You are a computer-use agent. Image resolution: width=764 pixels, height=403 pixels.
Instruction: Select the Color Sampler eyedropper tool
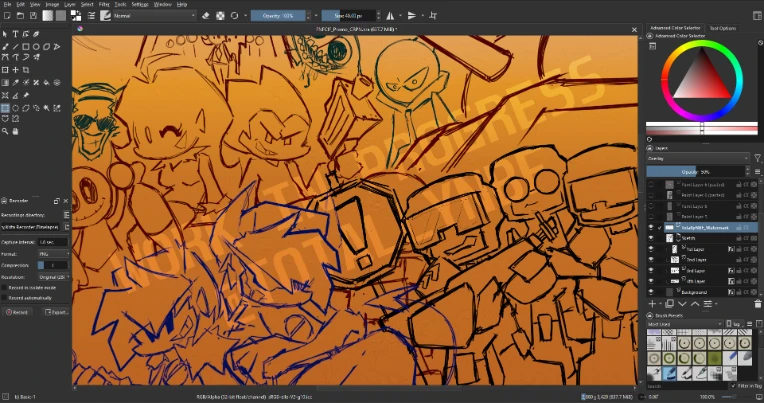(x=16, y=82)
